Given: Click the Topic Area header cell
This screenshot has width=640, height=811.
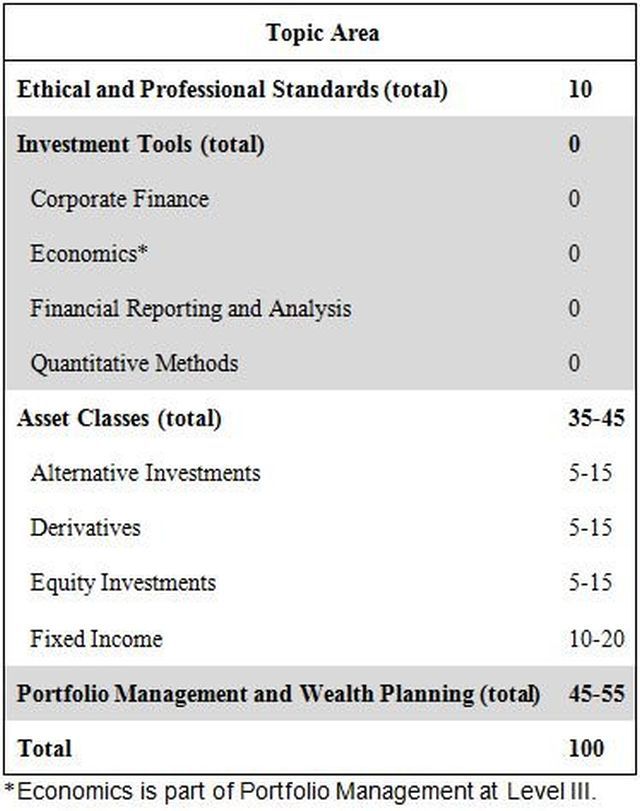Looking at the screenshot, I should click(x=323, y=33).
